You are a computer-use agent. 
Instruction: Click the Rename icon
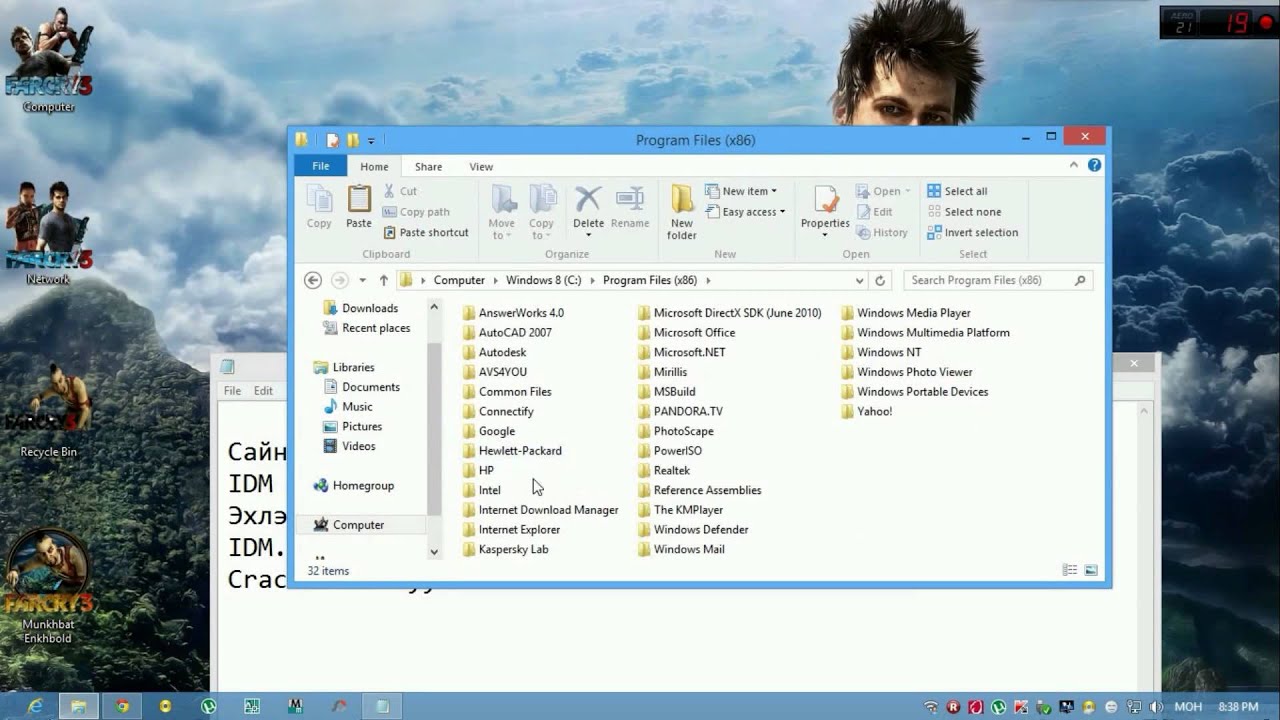[x=630, y=199]
